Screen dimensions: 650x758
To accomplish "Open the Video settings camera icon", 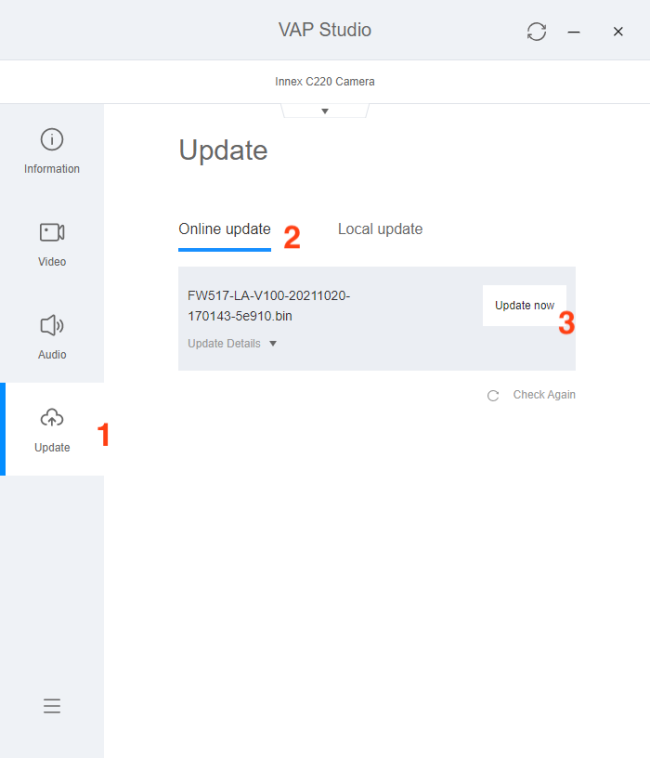I will point(52,233).
